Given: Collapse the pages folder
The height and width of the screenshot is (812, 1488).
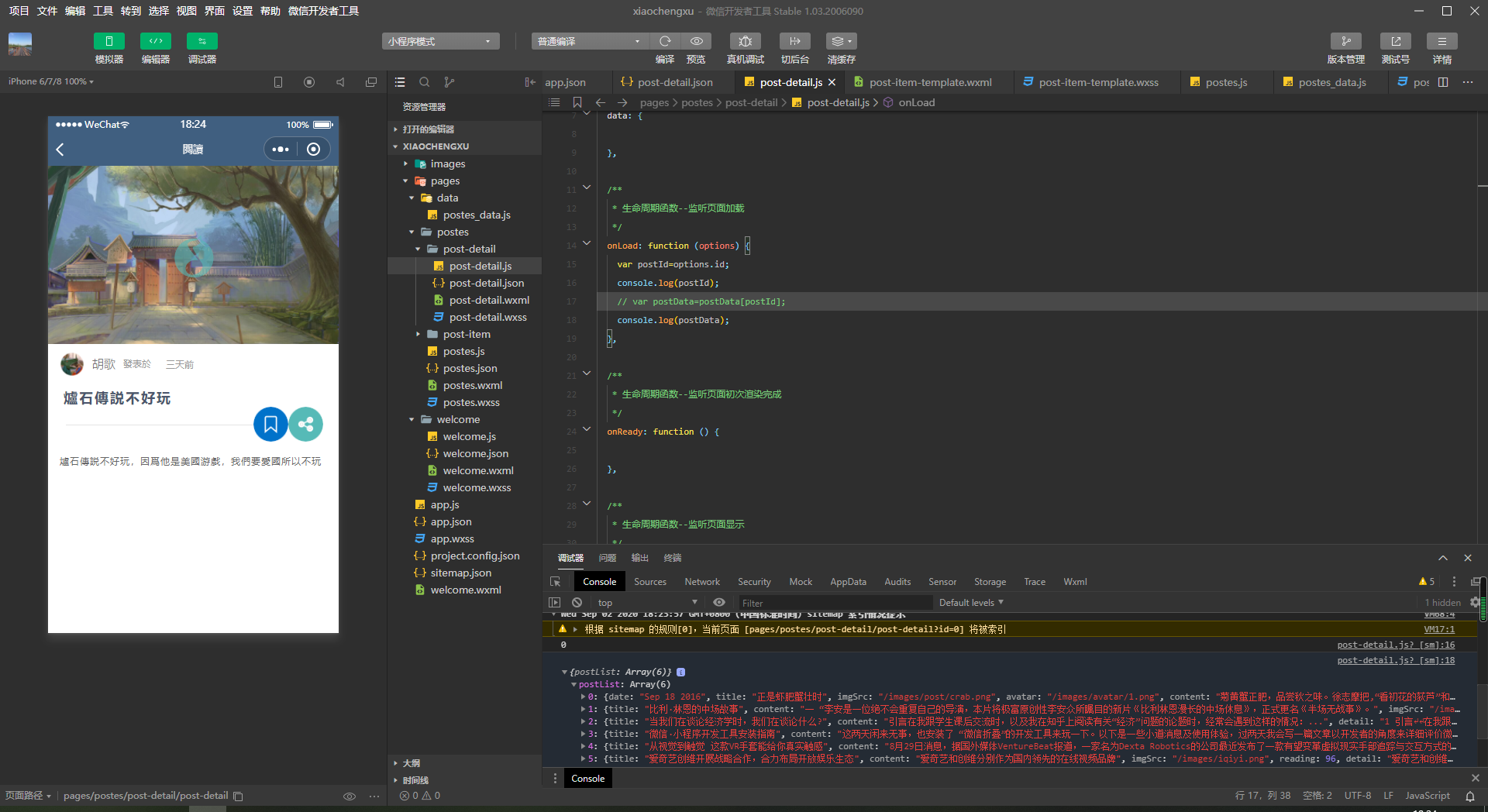Looking at the screenshot, I should [x=405, y=181].
